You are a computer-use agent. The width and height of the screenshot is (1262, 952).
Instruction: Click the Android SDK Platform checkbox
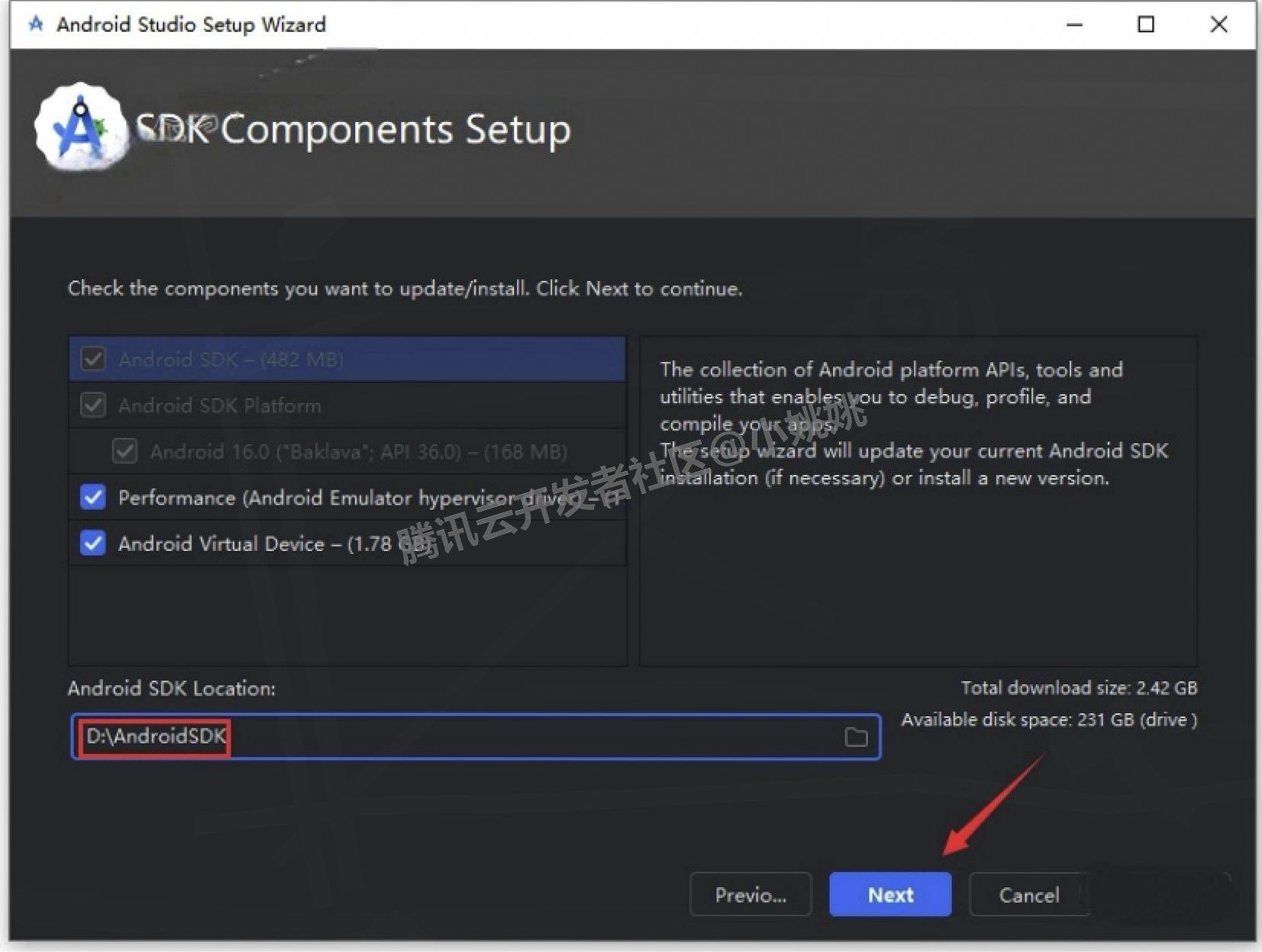point(92,405)
